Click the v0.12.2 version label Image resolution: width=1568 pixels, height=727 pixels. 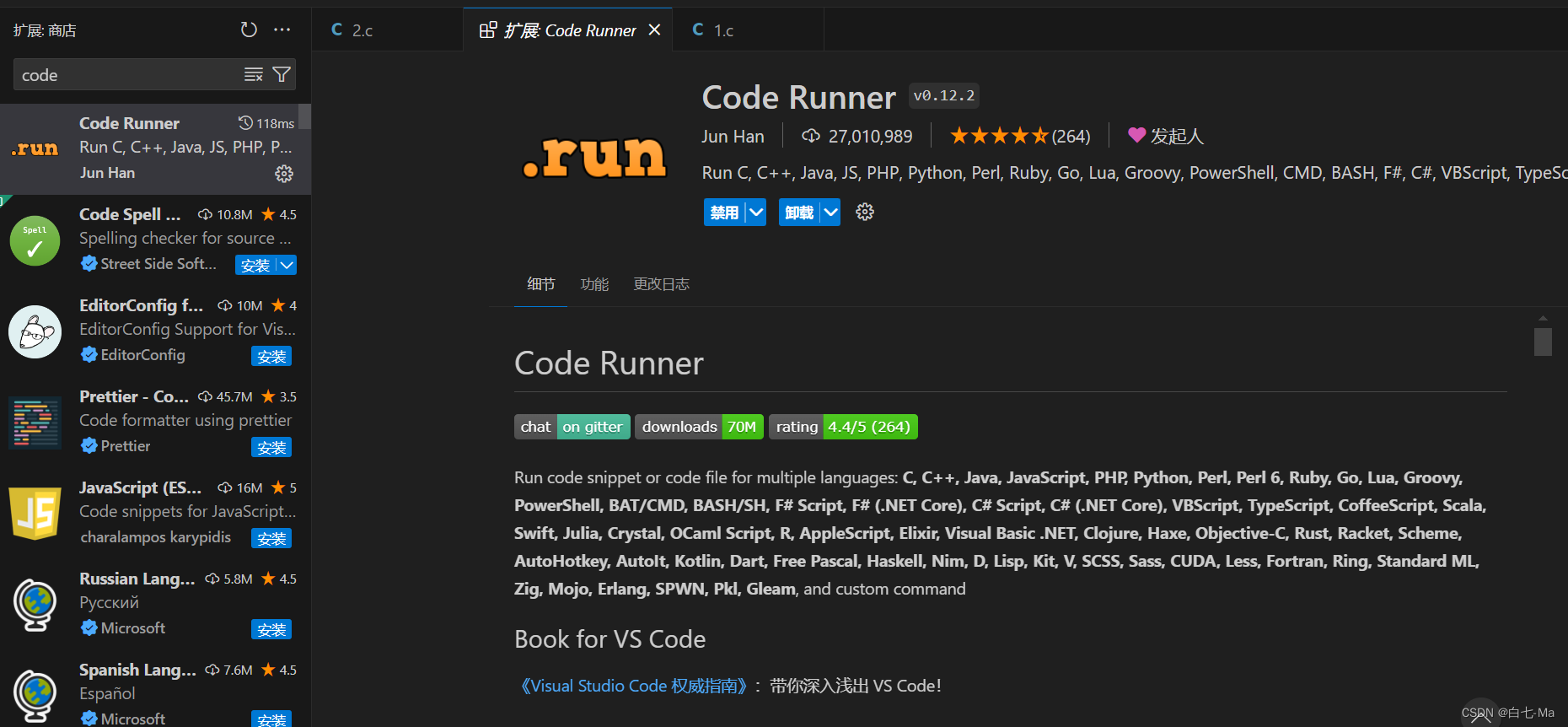point(944,95)
